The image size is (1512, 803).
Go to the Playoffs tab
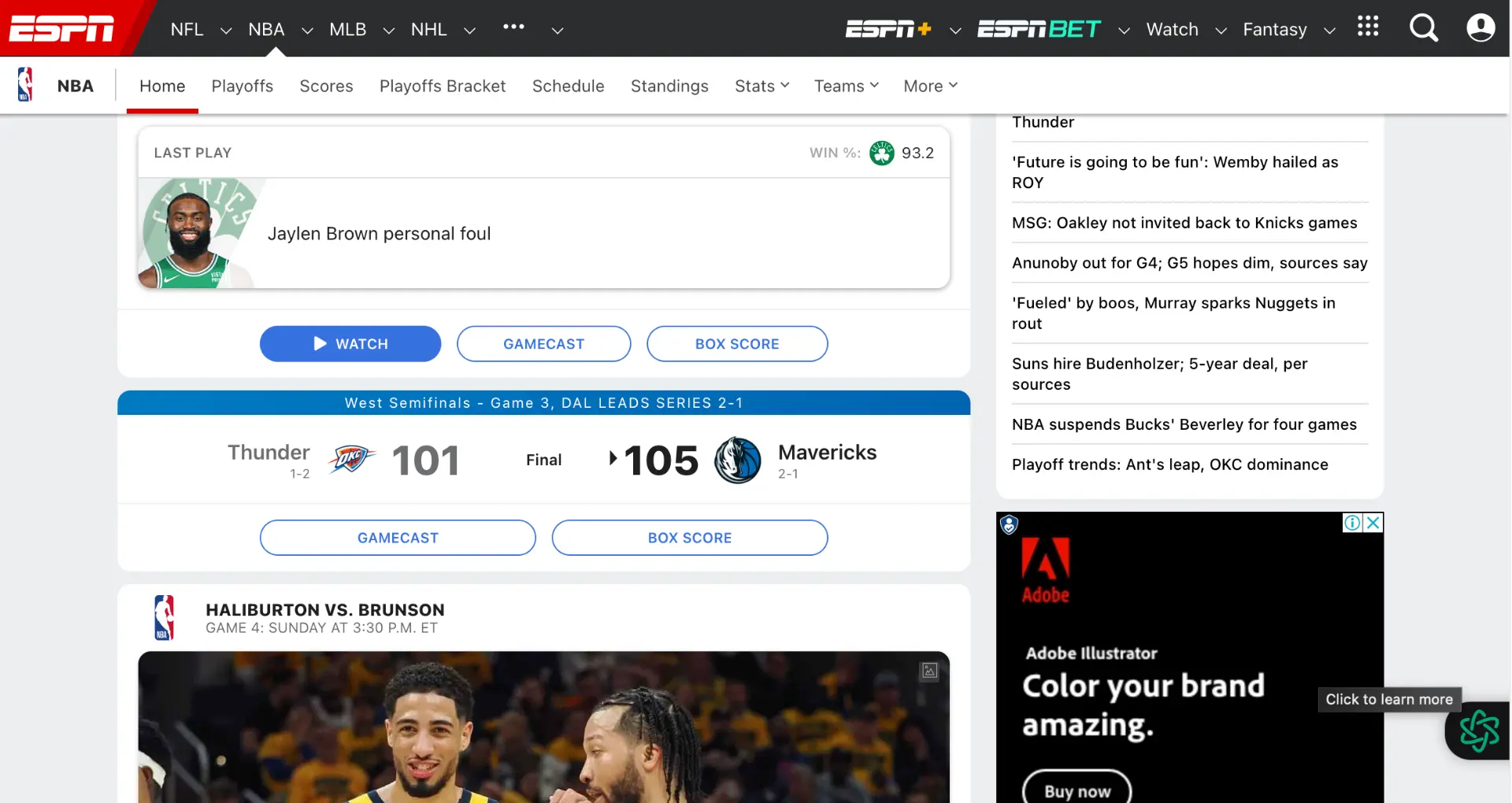pyautogui.click(x=242, y=86)
